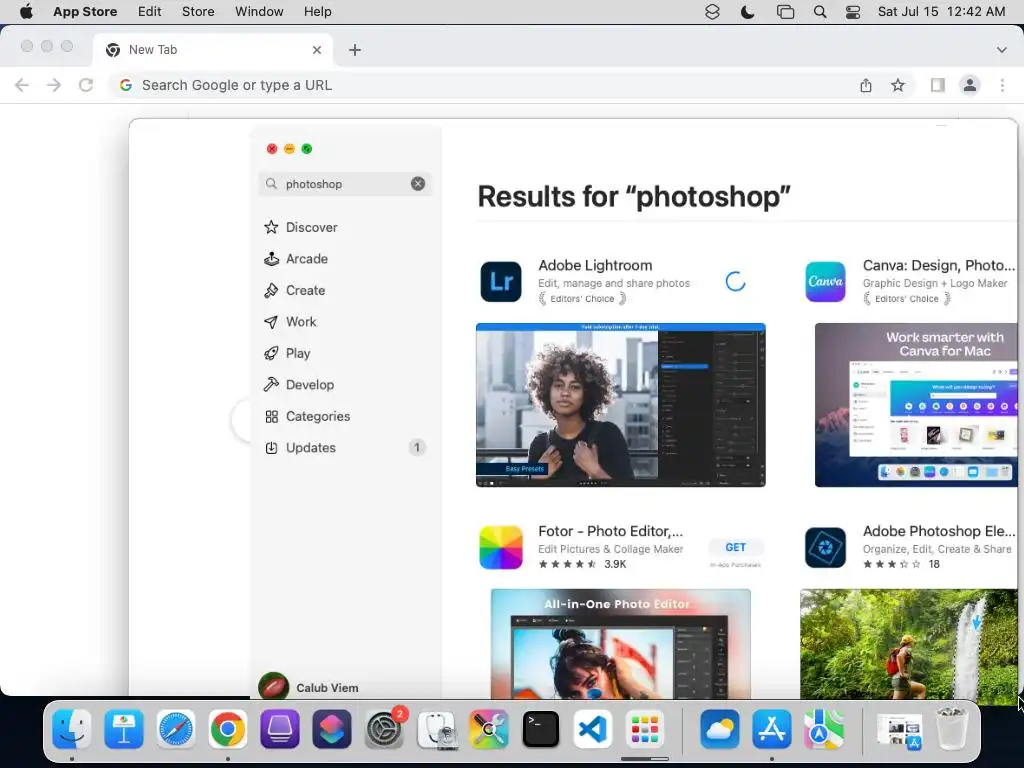The image size is (1024, 768).
Task: Open the Edit menu
Action: [x=150, y=12]
